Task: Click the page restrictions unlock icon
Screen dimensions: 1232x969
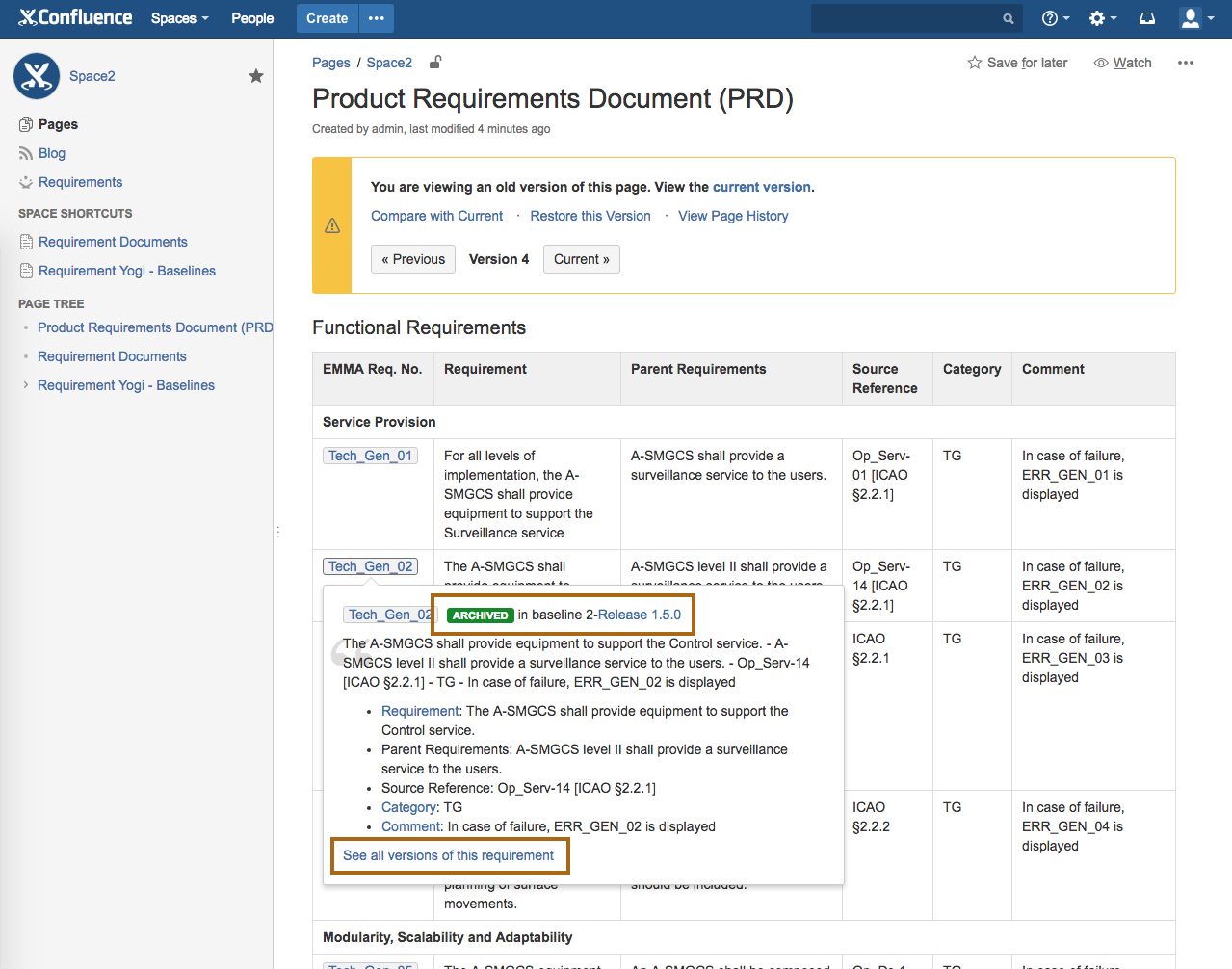Action: pyautogui.click(x=435, y=63)
